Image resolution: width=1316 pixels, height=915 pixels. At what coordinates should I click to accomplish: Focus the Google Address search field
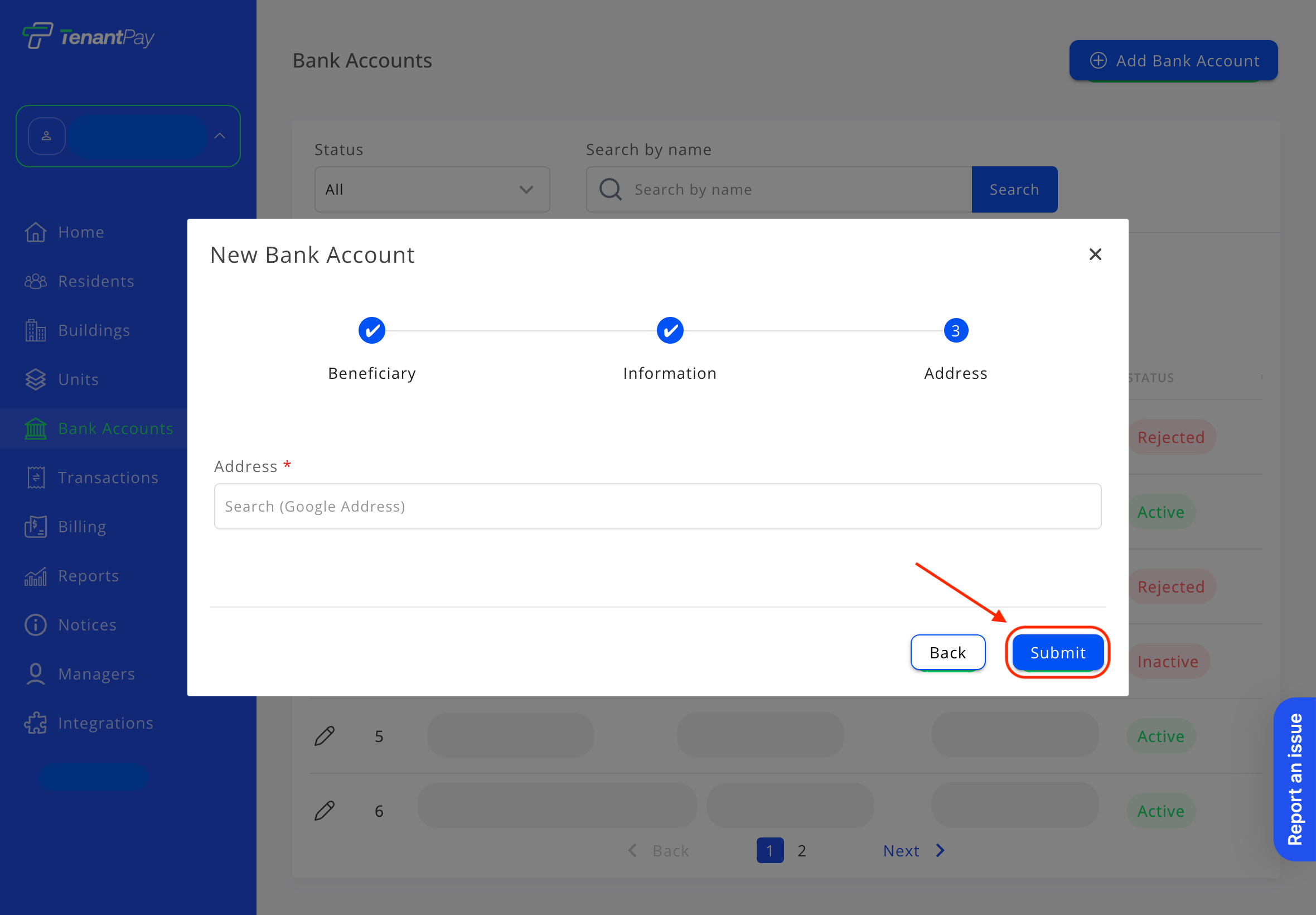[657, 506]
